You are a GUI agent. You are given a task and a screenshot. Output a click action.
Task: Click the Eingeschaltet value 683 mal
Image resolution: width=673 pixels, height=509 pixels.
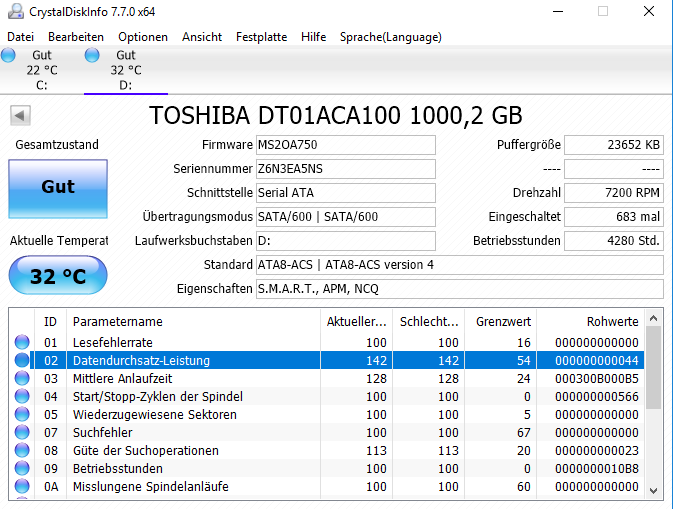click(614, 217)
